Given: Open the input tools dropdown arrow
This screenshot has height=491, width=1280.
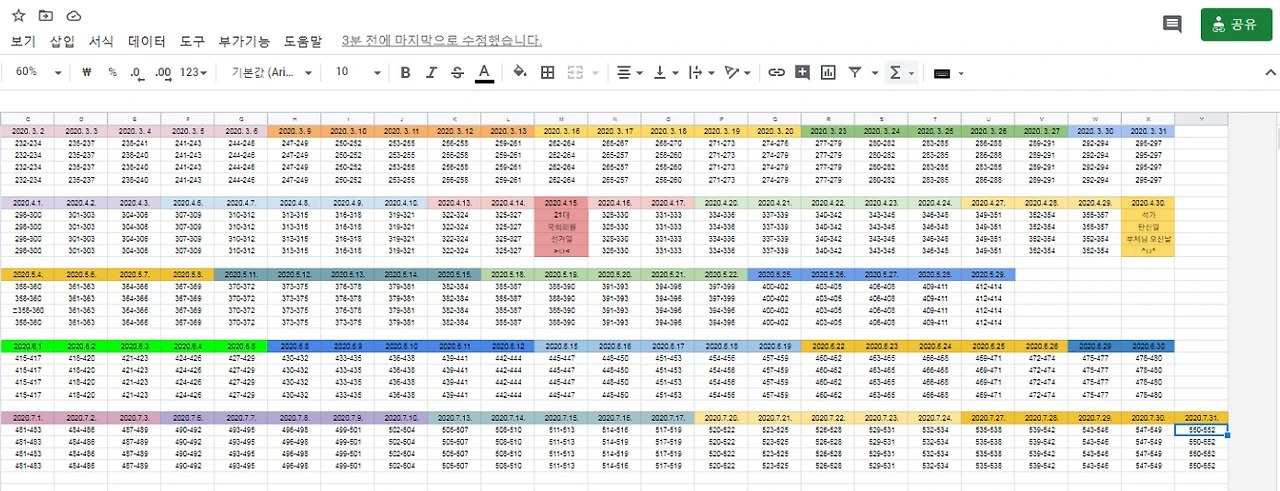Looking at the screenshot, I should [961, 72].
